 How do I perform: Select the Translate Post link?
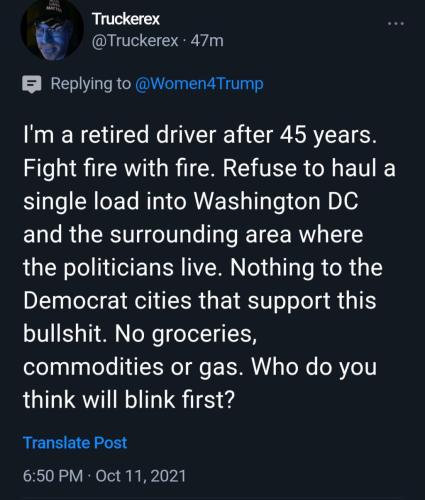[75, 443]
